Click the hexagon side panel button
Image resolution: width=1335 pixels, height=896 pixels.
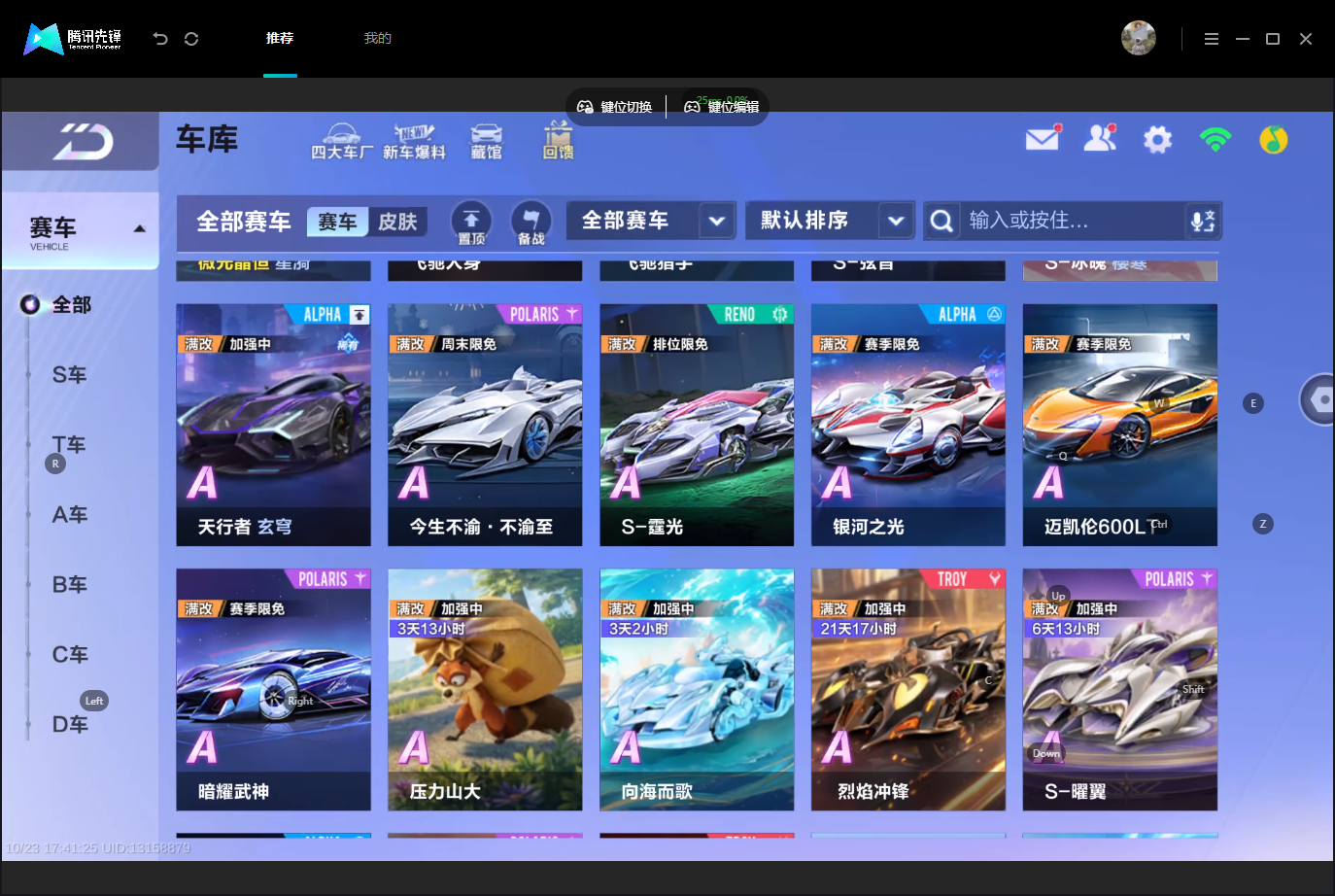[x=1318, y=399]
